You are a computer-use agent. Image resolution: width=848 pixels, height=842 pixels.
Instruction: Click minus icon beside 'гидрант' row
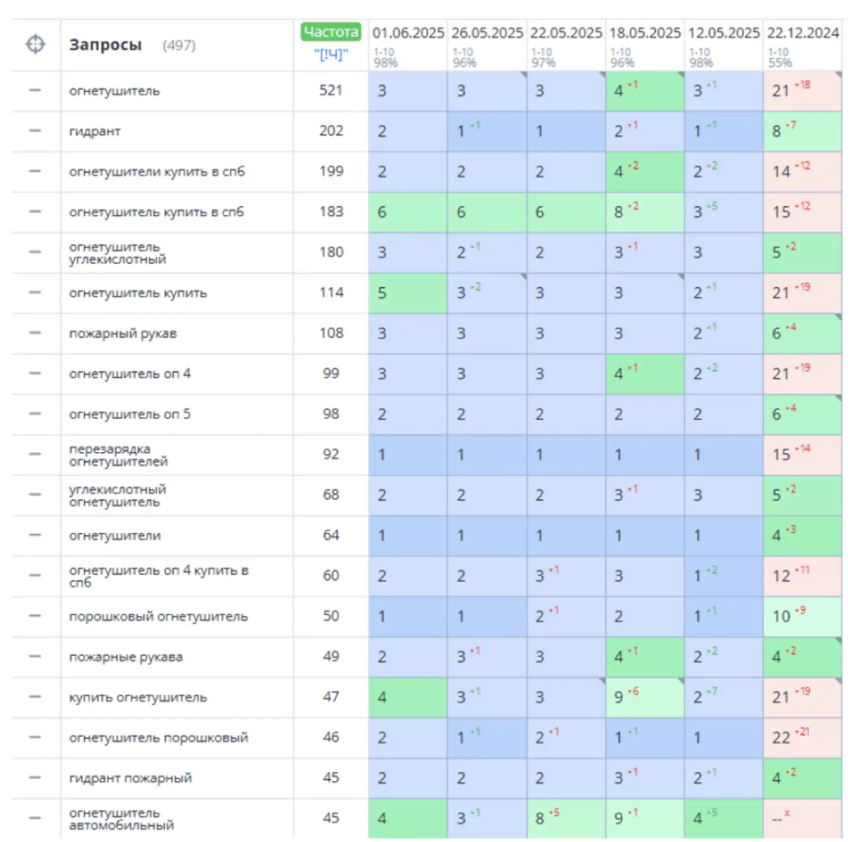(x=35, y=131)
